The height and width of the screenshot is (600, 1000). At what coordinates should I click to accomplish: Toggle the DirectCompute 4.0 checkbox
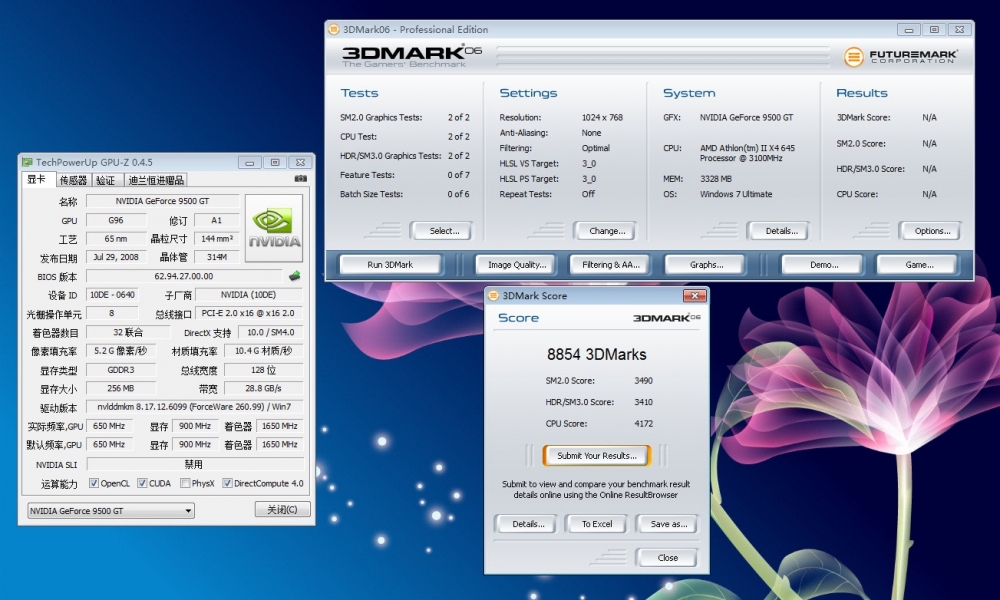pos(227,483)
